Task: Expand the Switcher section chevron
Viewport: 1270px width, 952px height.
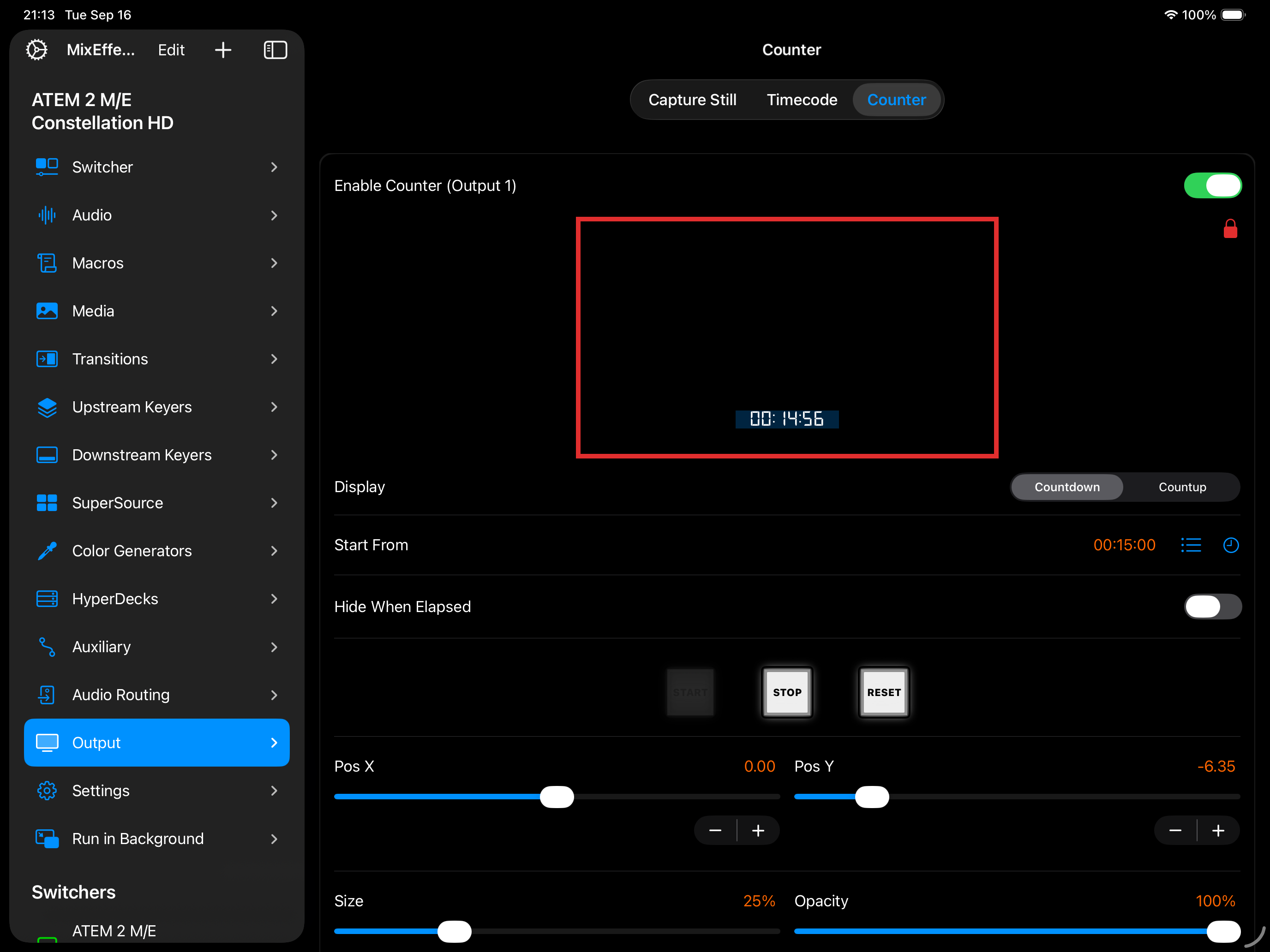Action: [274, 167]
